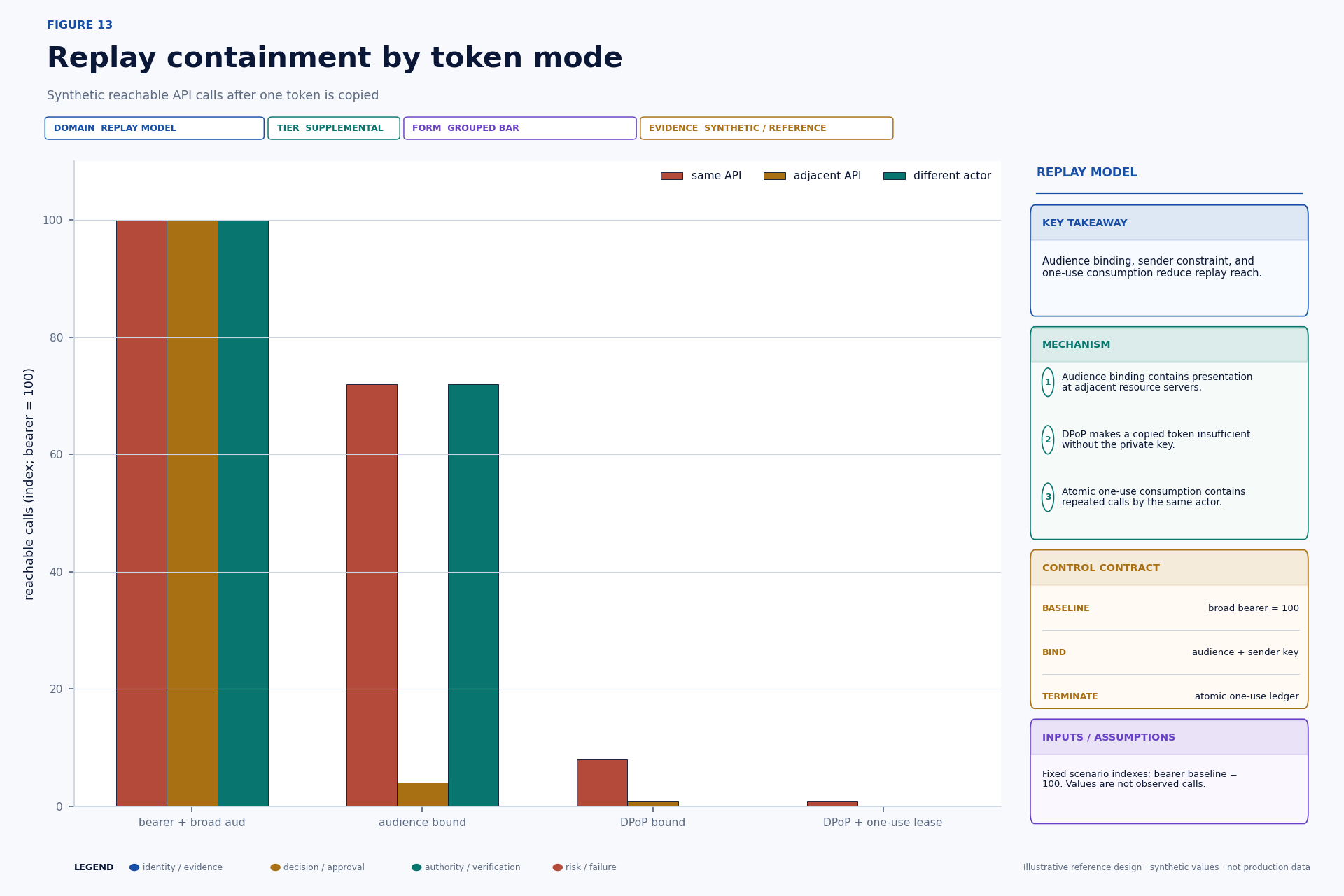The width and height of the screenshot is (1344, 896).
Task: Click the adjacent API bar for audience bound
Action: point(423,794)
